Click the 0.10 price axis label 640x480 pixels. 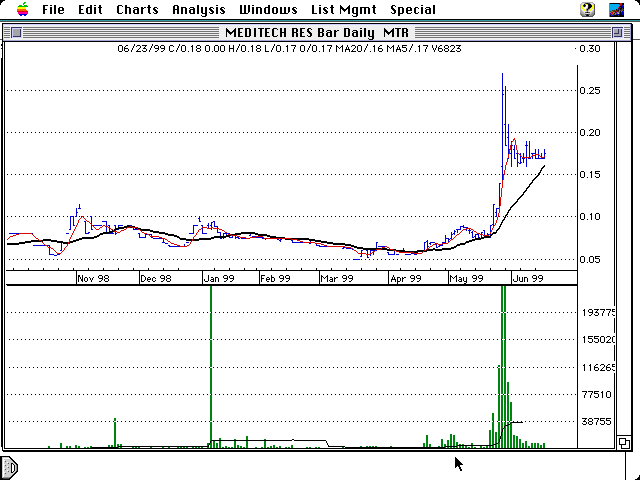(590, 216)
